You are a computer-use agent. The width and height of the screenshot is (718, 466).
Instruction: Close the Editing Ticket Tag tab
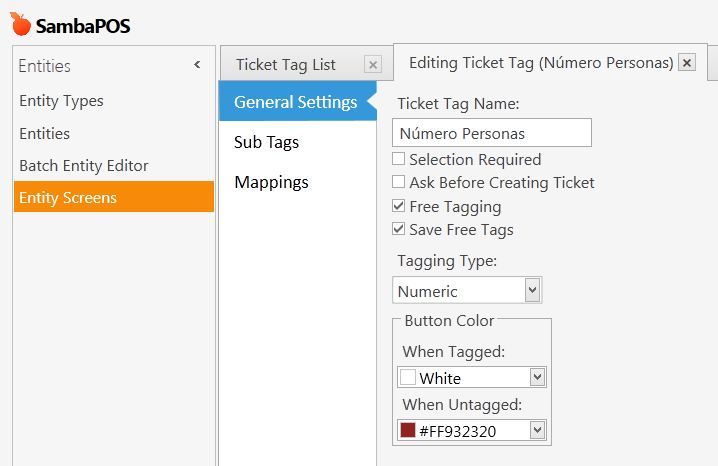(686, 62)
